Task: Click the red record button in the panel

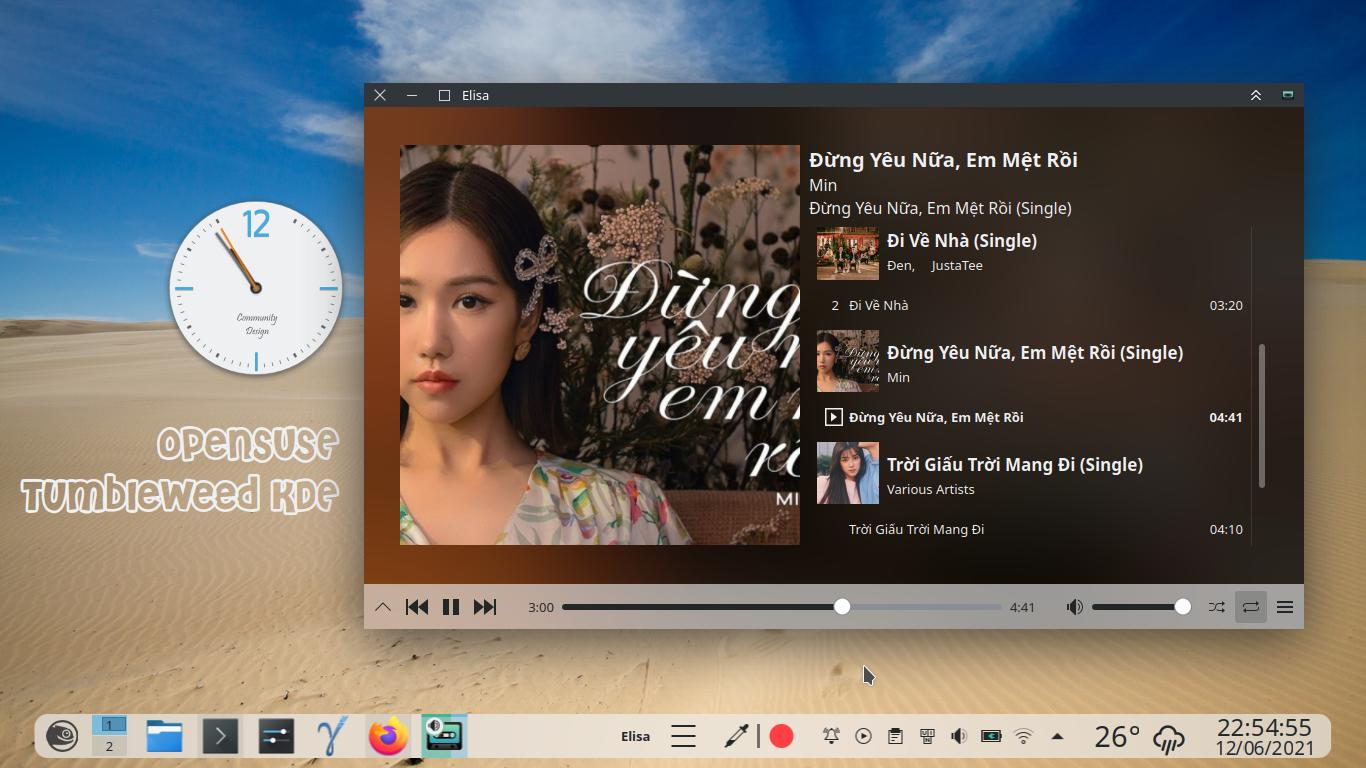Action: (x=782, y=737)
